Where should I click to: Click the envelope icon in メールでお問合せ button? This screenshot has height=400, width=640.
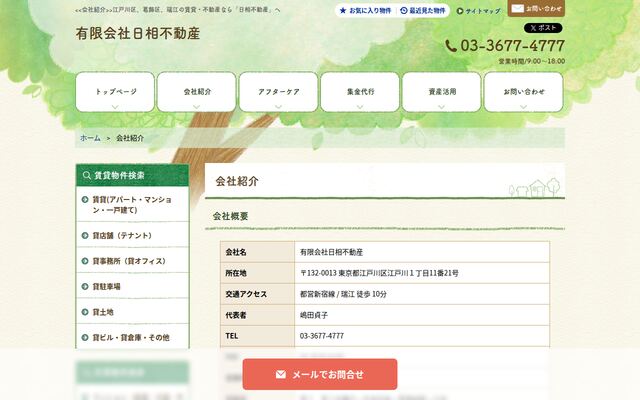click(x=281, y=374)
